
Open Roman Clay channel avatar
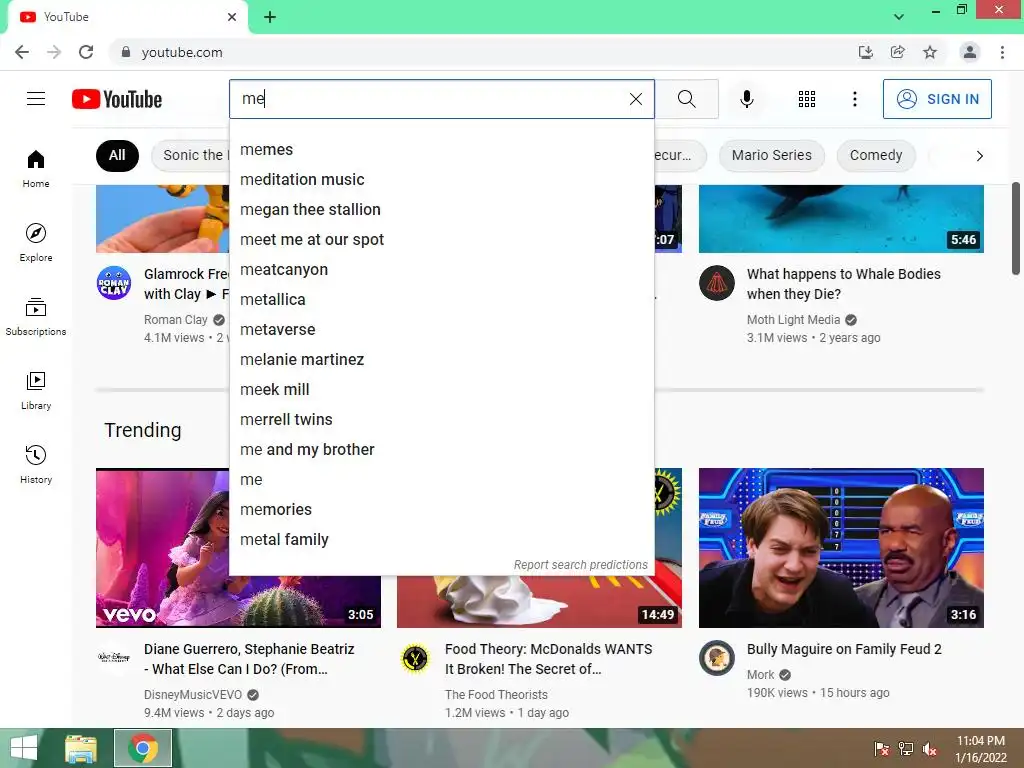pyautogui.click(x=114, y=283)
